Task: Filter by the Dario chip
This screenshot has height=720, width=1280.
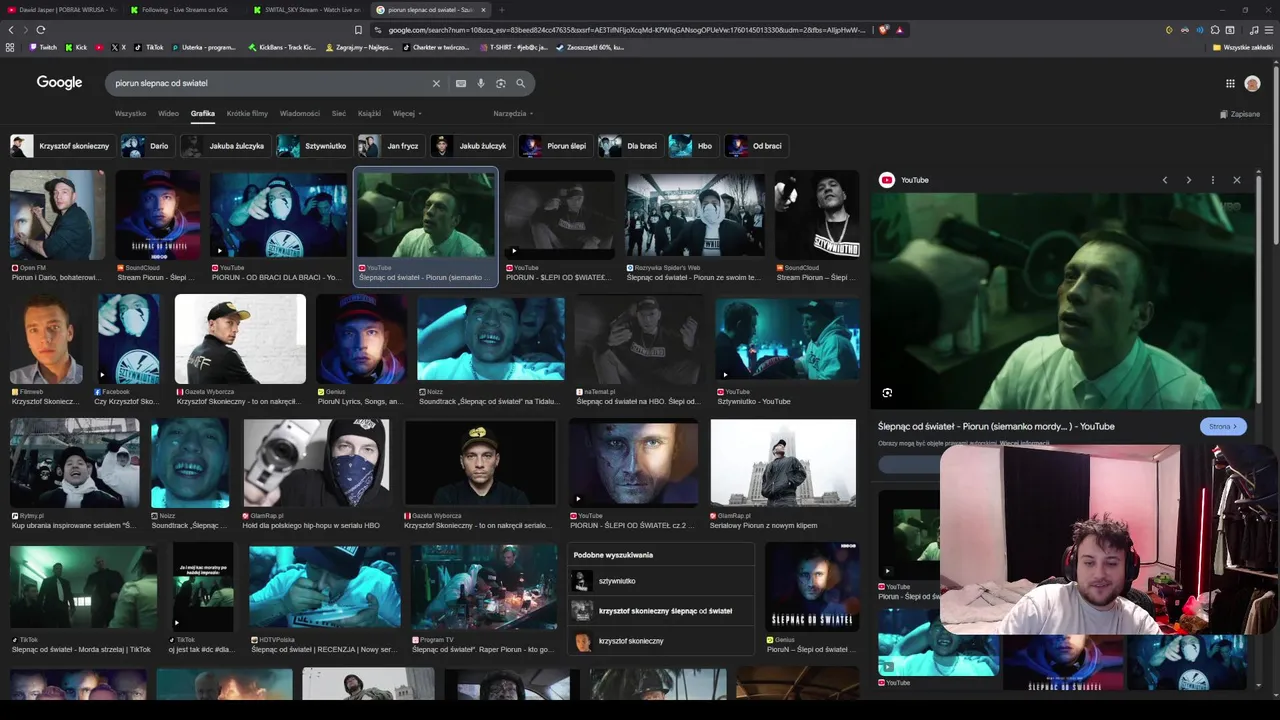Action: click(146, 146)
